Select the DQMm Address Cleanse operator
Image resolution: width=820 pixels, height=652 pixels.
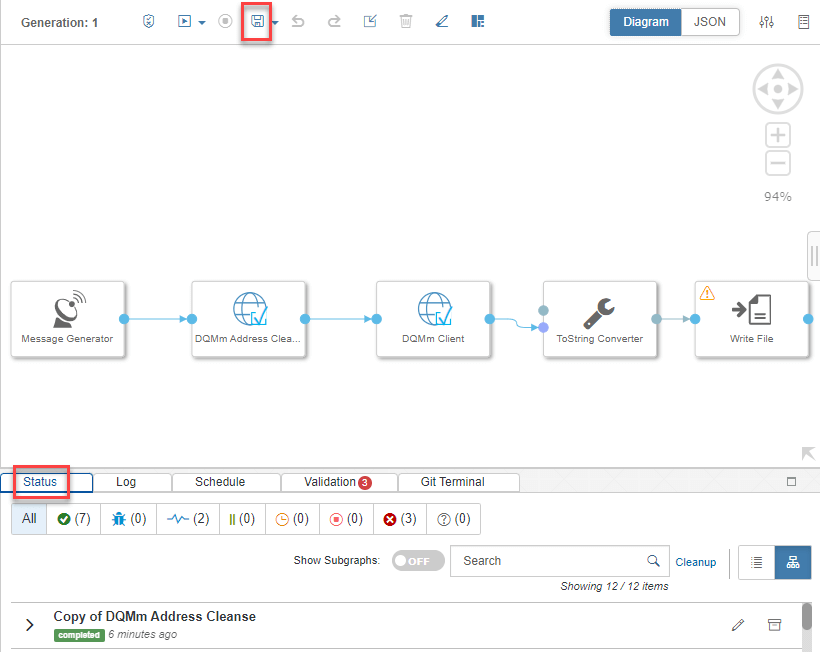248,319
